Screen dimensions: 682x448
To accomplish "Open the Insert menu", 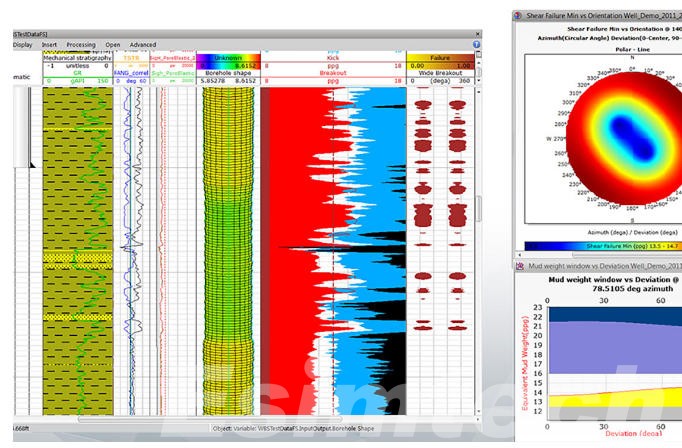I will [x=50, y=45].
